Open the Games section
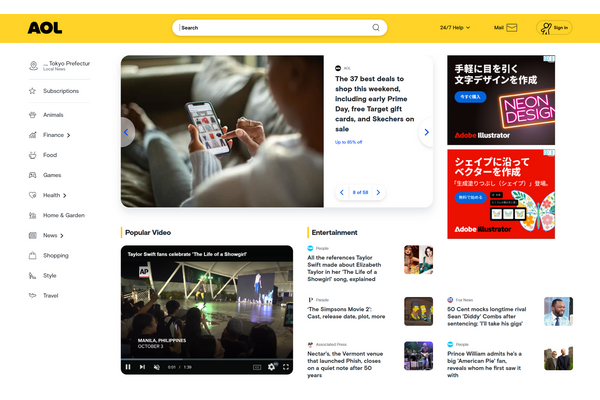The width and height of the screenshot is (600, 400). click(51, 175)
